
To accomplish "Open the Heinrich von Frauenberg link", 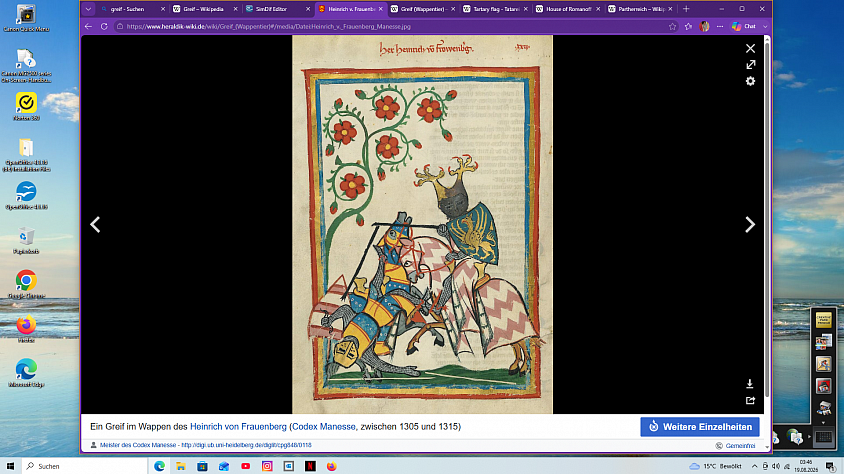I will point(238,427).
